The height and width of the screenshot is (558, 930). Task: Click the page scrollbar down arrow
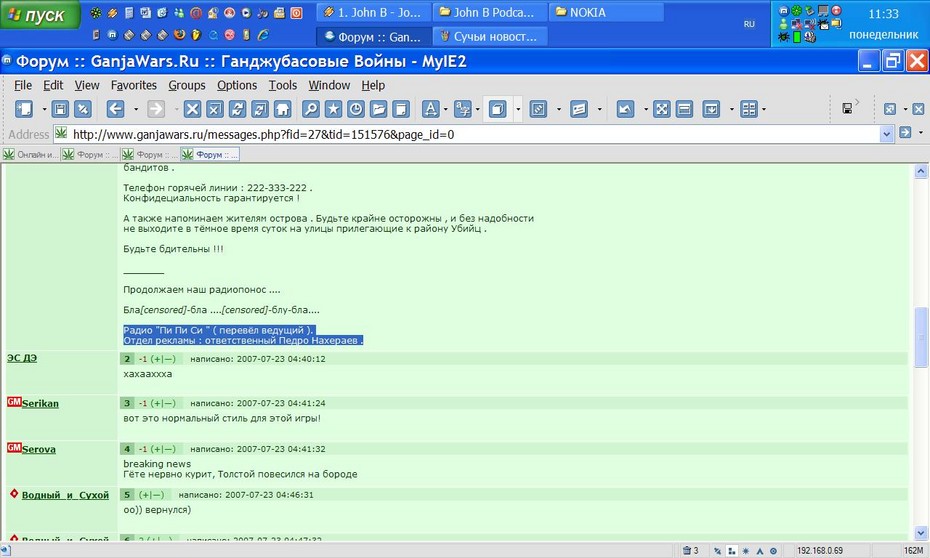point(921,533)
